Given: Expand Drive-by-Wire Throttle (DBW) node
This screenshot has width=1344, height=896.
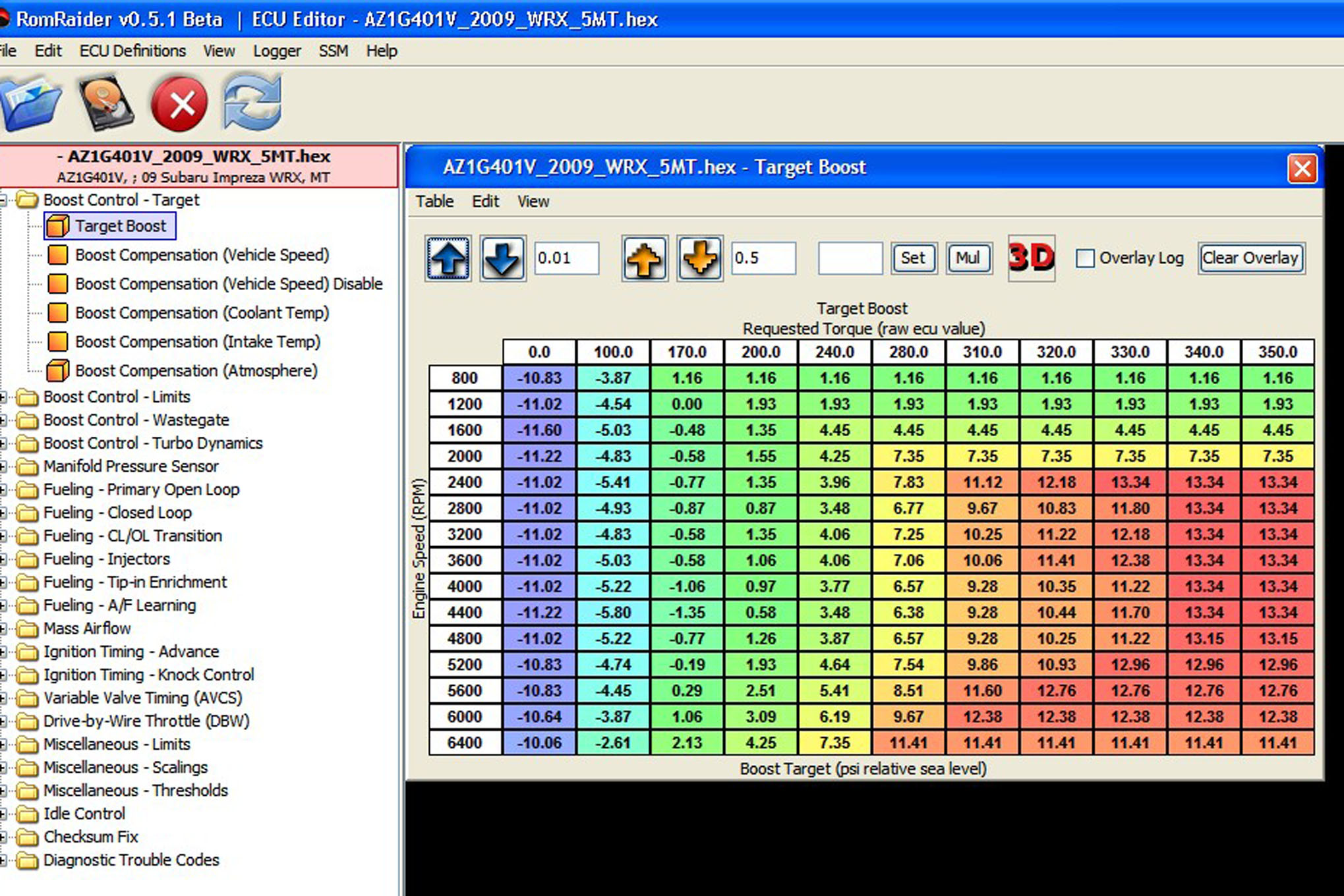Looking at the screenshot, I should [3, 721].
